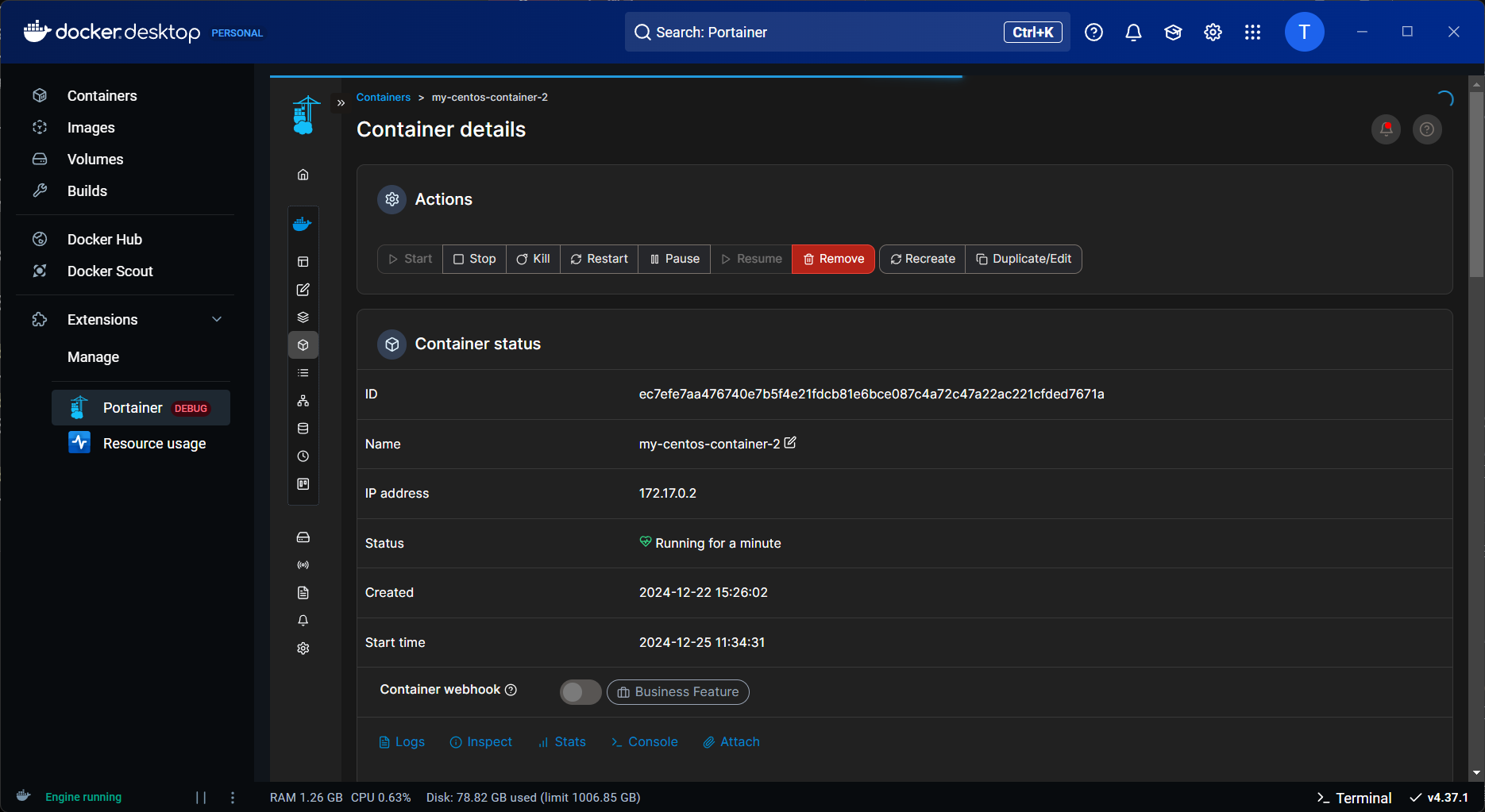Image resolution: width=1485 pixels, height=812 pixels.
Task: Open the bell icon in Portainer sidebar
Action: [303, 621]
